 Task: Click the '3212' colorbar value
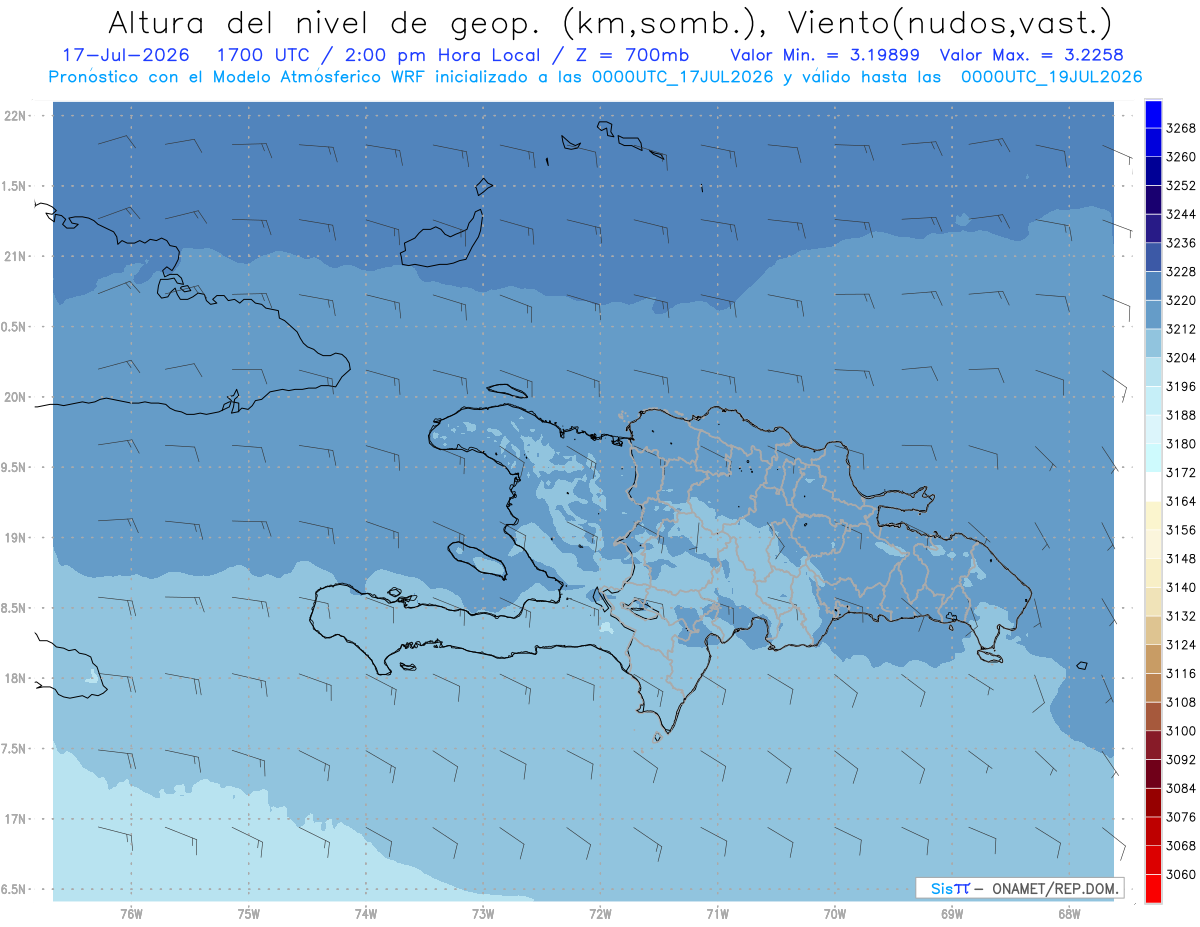pos(1181,329)
